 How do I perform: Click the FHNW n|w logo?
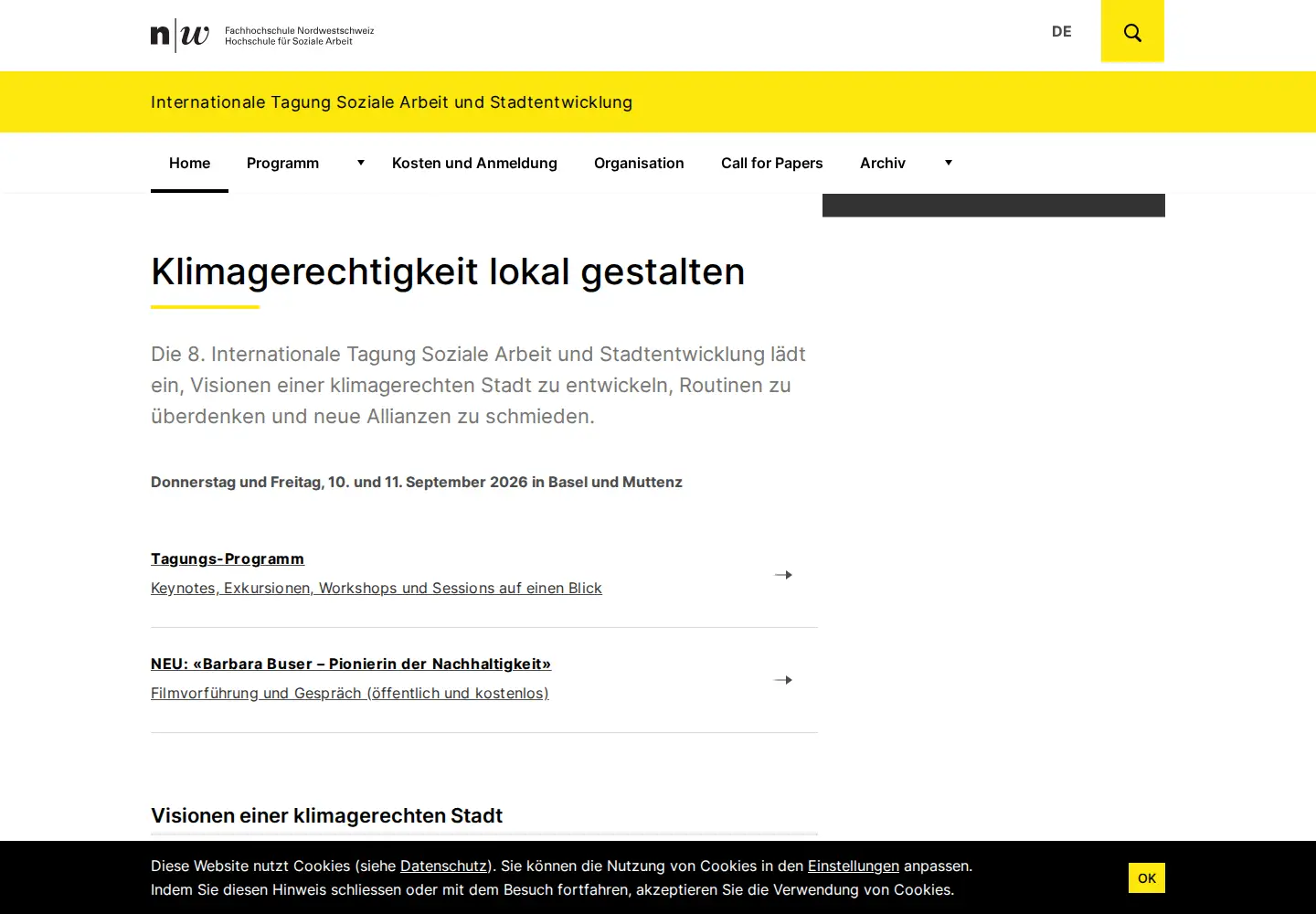click(180, 36)
